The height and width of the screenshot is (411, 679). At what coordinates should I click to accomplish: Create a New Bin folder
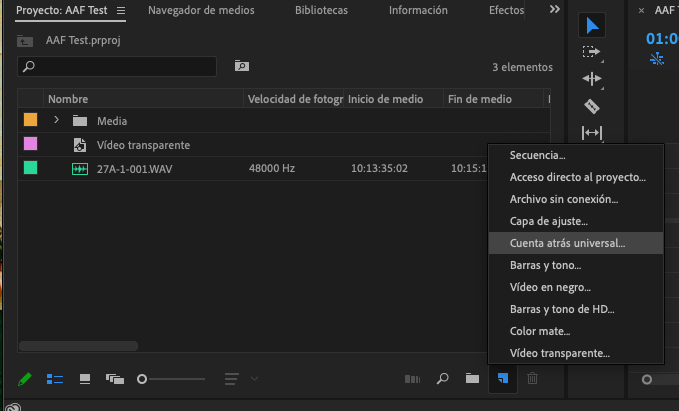coord(472,379)
